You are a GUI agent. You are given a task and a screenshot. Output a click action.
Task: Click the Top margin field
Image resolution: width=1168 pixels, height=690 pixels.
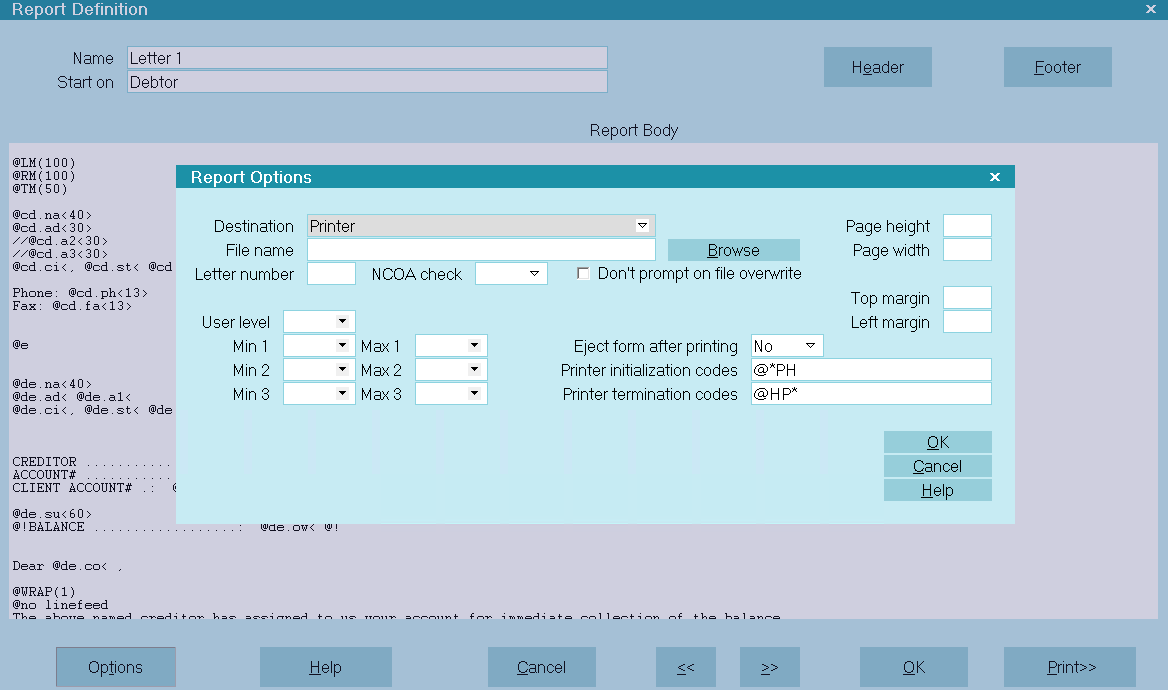(967, 298)
